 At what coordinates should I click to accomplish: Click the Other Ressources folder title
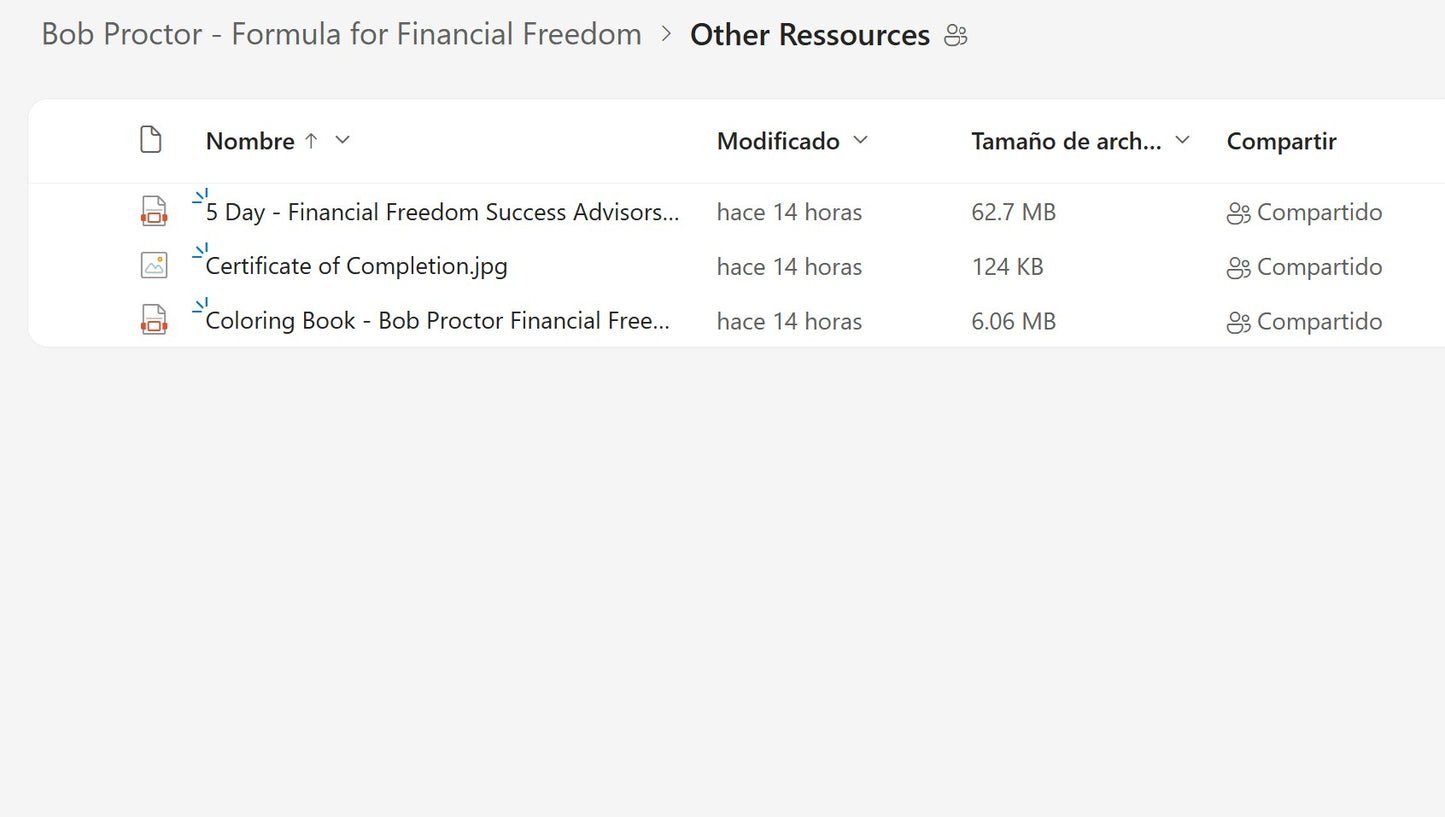(809, 35)
